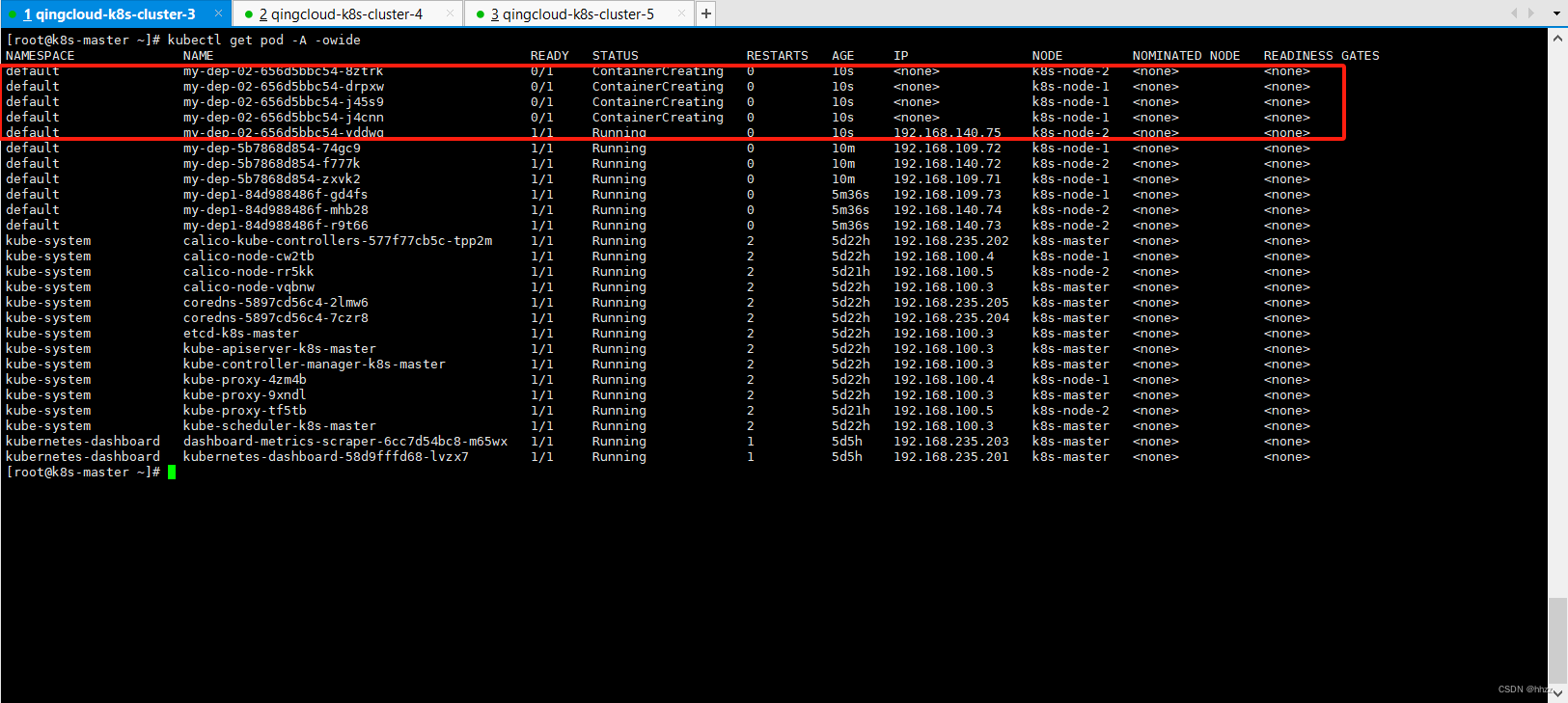Click the READY column header
Screen dimensions: 1568x703
(x=550, y=56)
